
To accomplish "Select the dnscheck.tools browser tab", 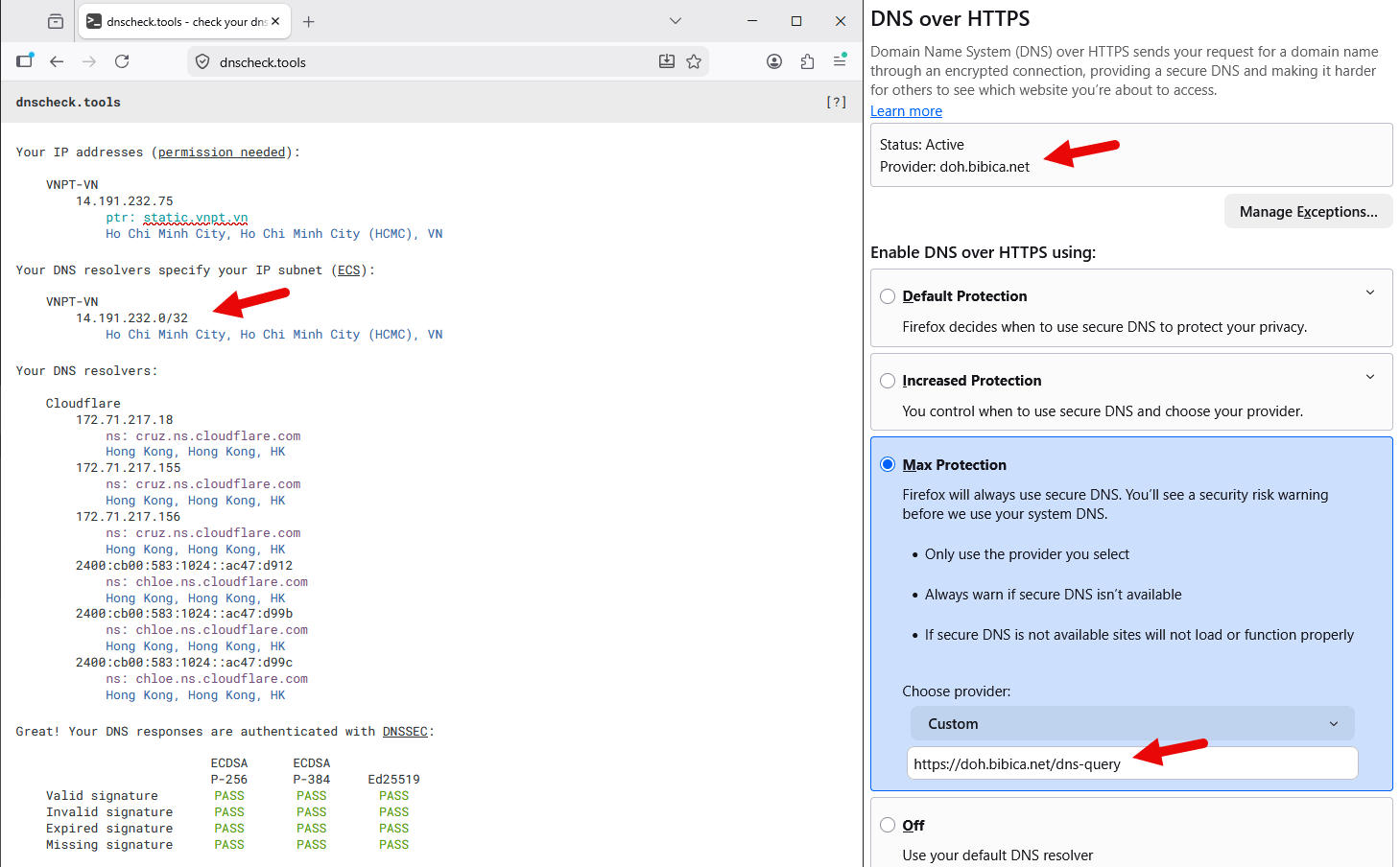I will click(x=183, y=21).
